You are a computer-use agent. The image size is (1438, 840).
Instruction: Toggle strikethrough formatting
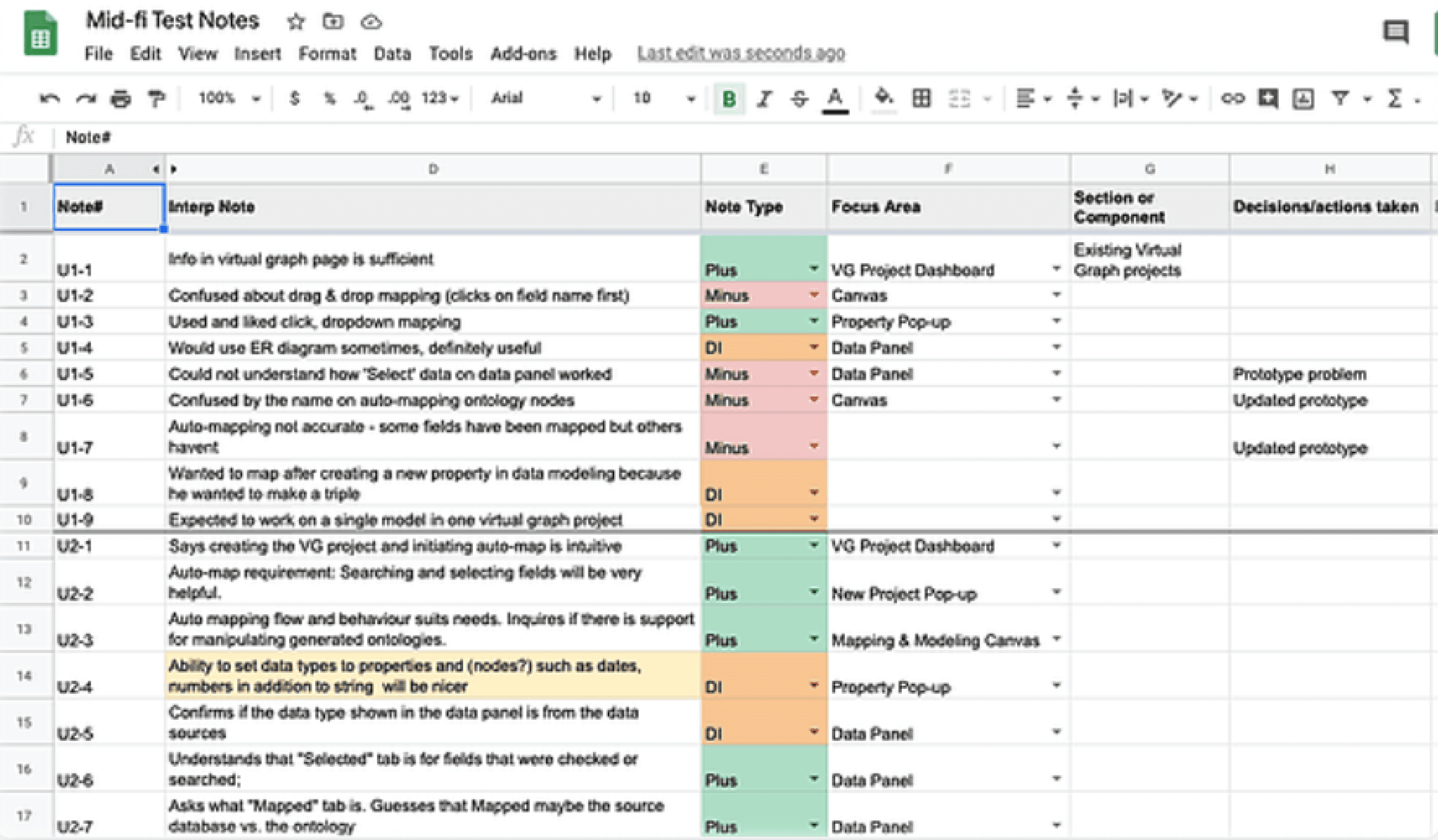pyautogui.click(x=799, y=99)
